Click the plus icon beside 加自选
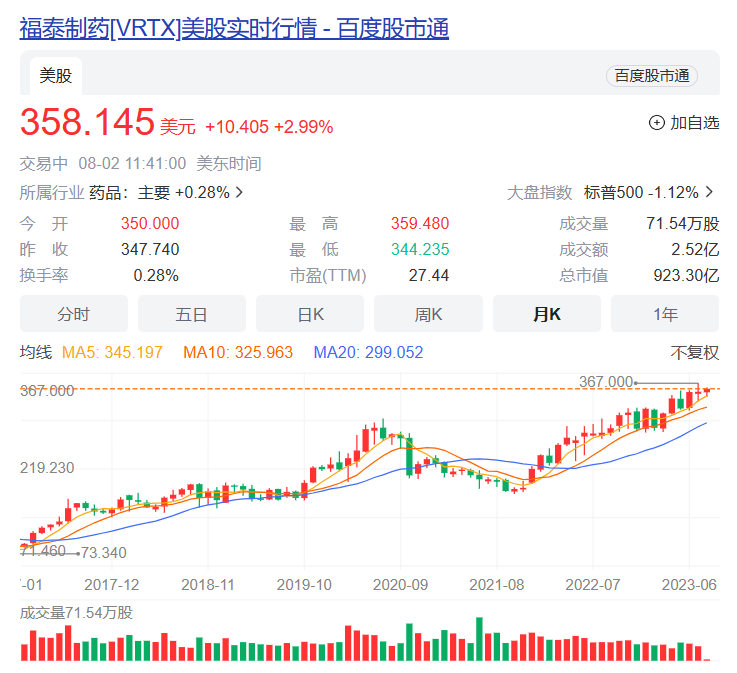This screenshot has height=673, width=737. (x=657, y=123)
